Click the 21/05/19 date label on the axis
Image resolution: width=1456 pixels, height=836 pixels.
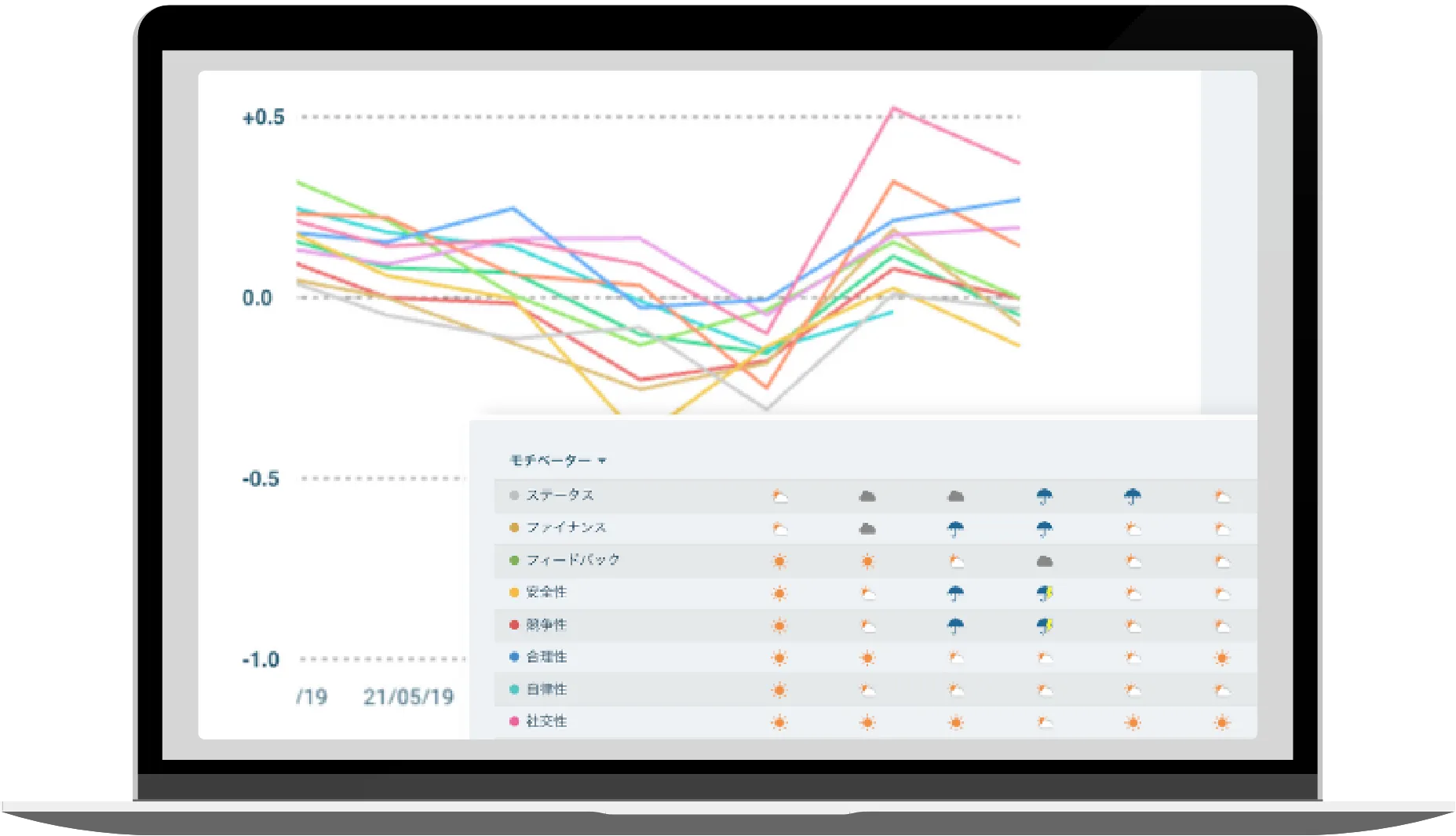pyautogui.click(x=408, y=697)
